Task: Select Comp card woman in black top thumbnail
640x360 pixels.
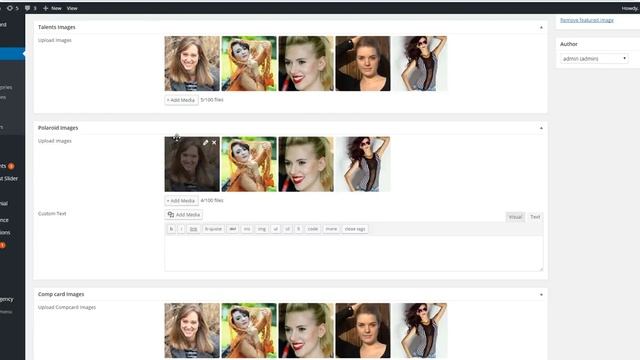Action: 363,330
